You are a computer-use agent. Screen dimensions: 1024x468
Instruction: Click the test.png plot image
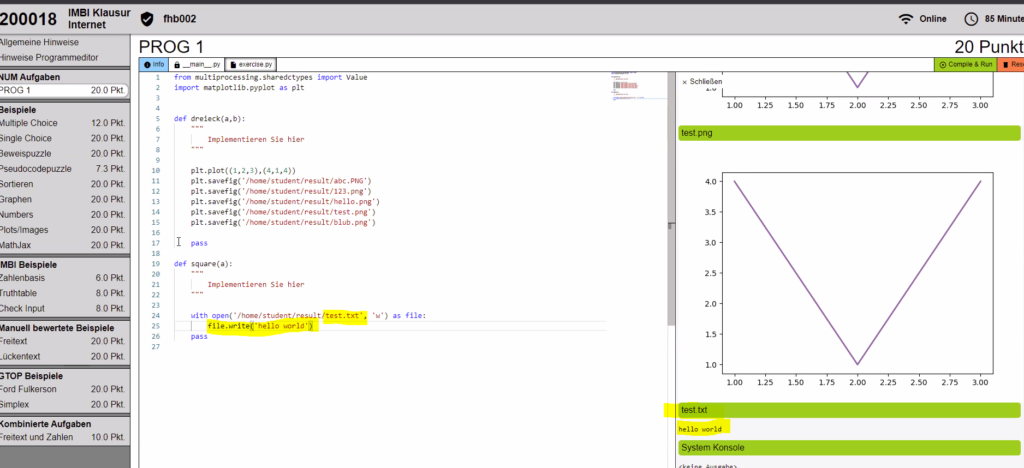pyautogui.click(x=848, y=273)
